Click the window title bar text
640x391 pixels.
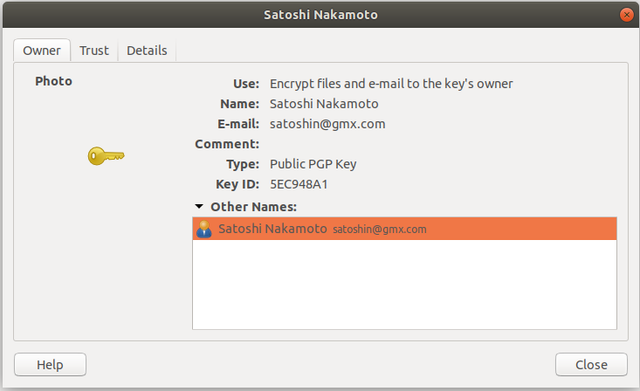coord(321,15)
